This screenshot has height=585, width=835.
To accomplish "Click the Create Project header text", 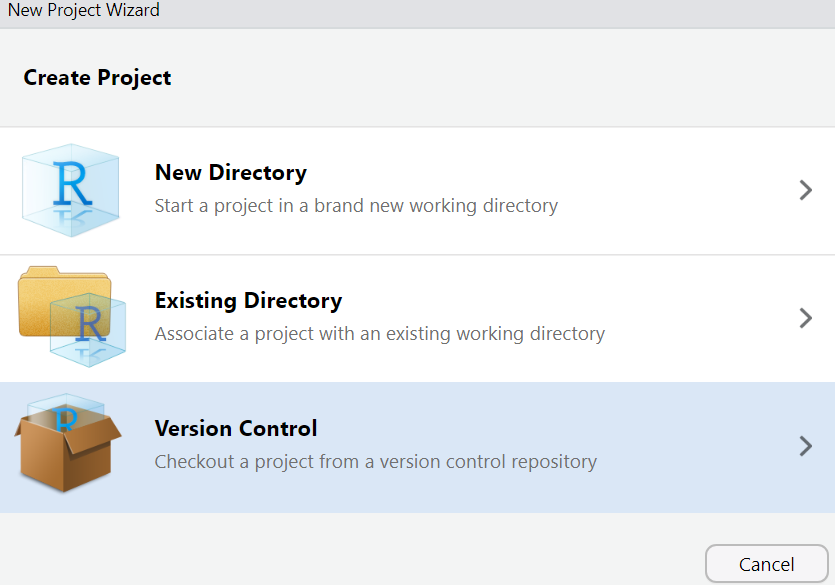I will pos(97,78).
